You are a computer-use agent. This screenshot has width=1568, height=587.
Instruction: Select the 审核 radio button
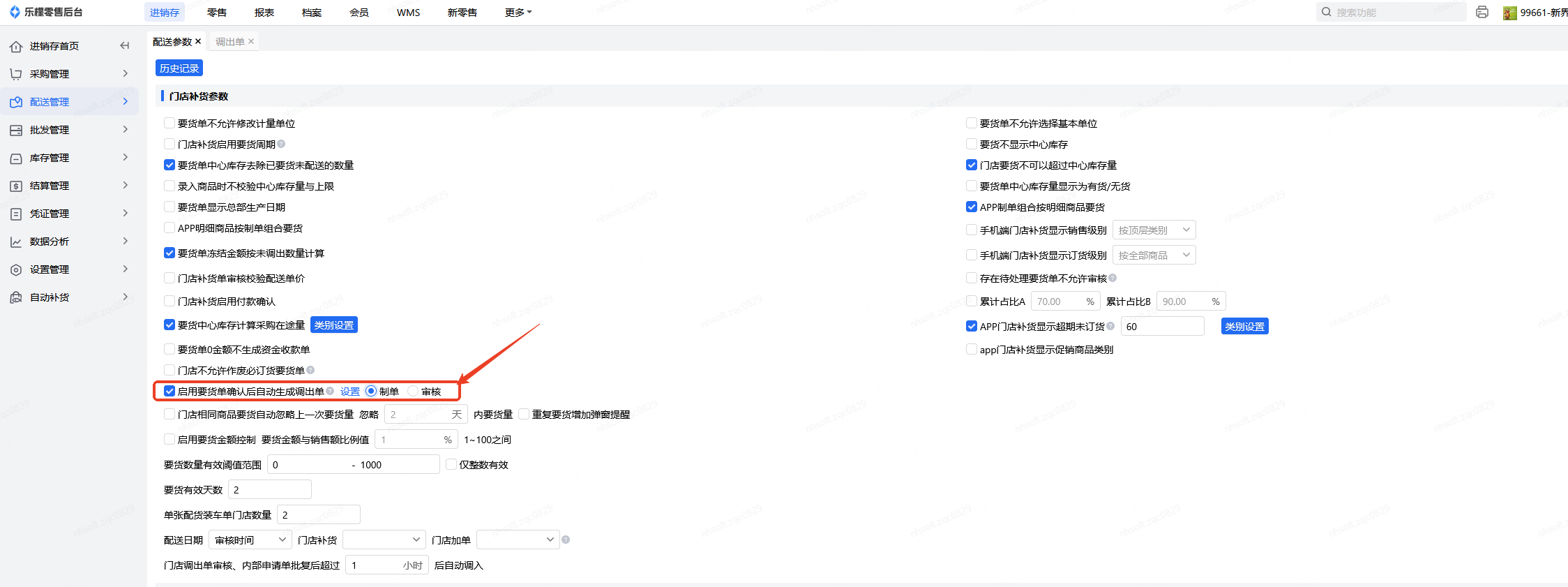coord(413,391)
